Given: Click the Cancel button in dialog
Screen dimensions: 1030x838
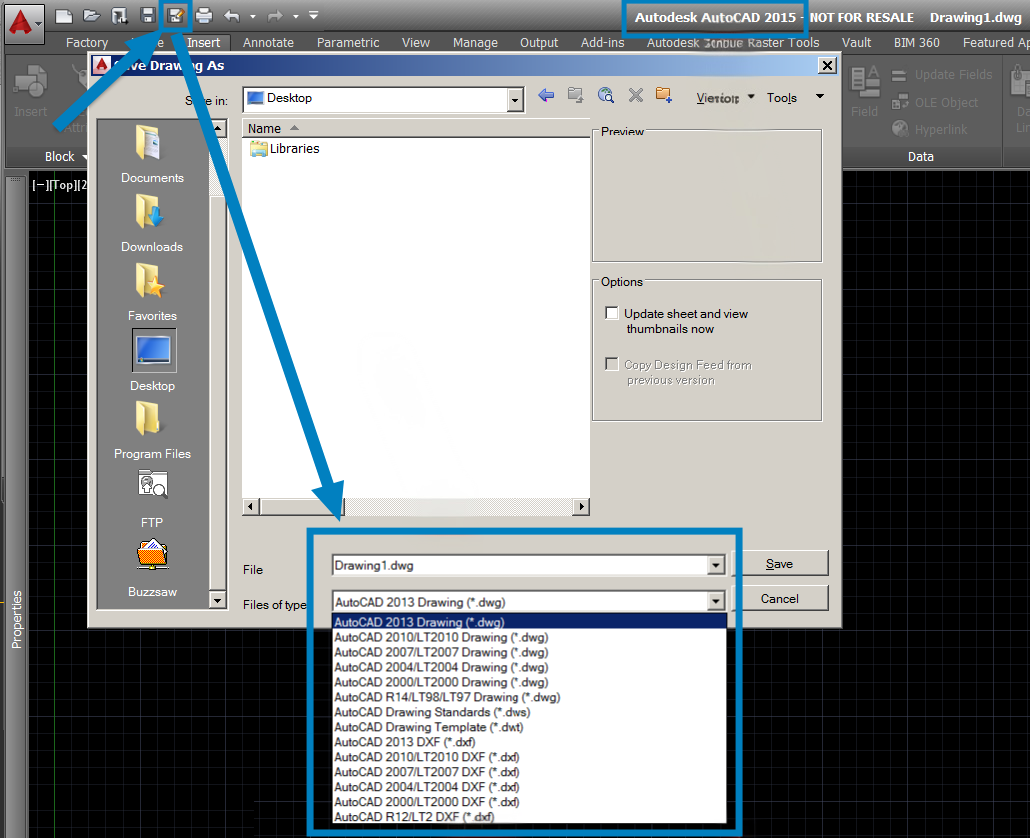Looking at the screenshot, I should click(780, 598).
